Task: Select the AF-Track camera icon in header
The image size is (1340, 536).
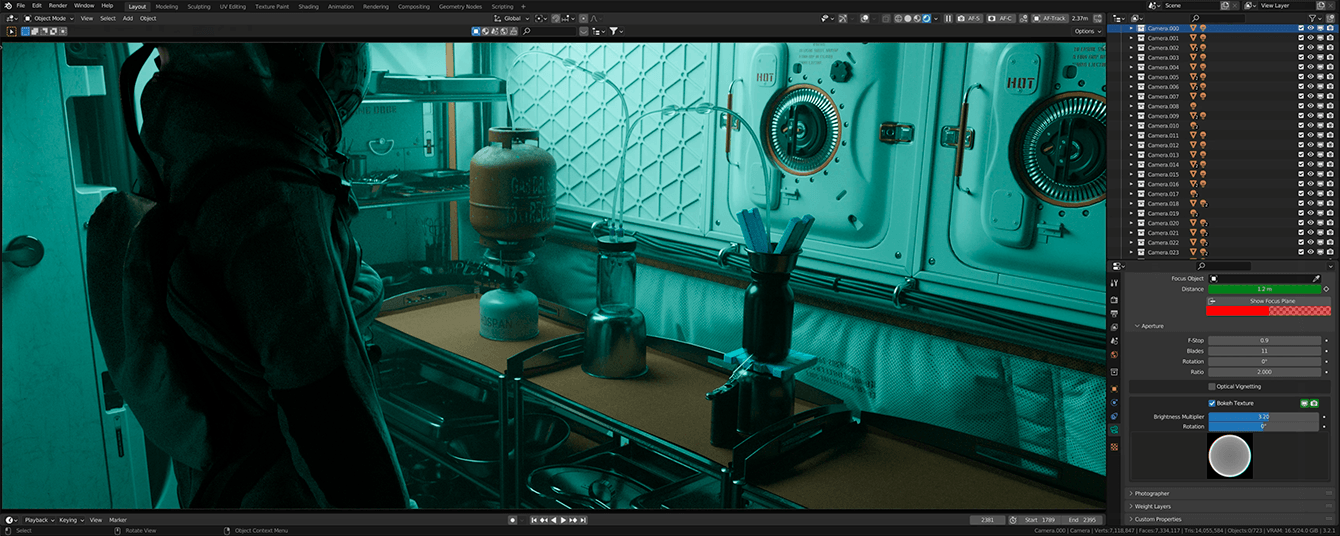Action: point(1037,18)
